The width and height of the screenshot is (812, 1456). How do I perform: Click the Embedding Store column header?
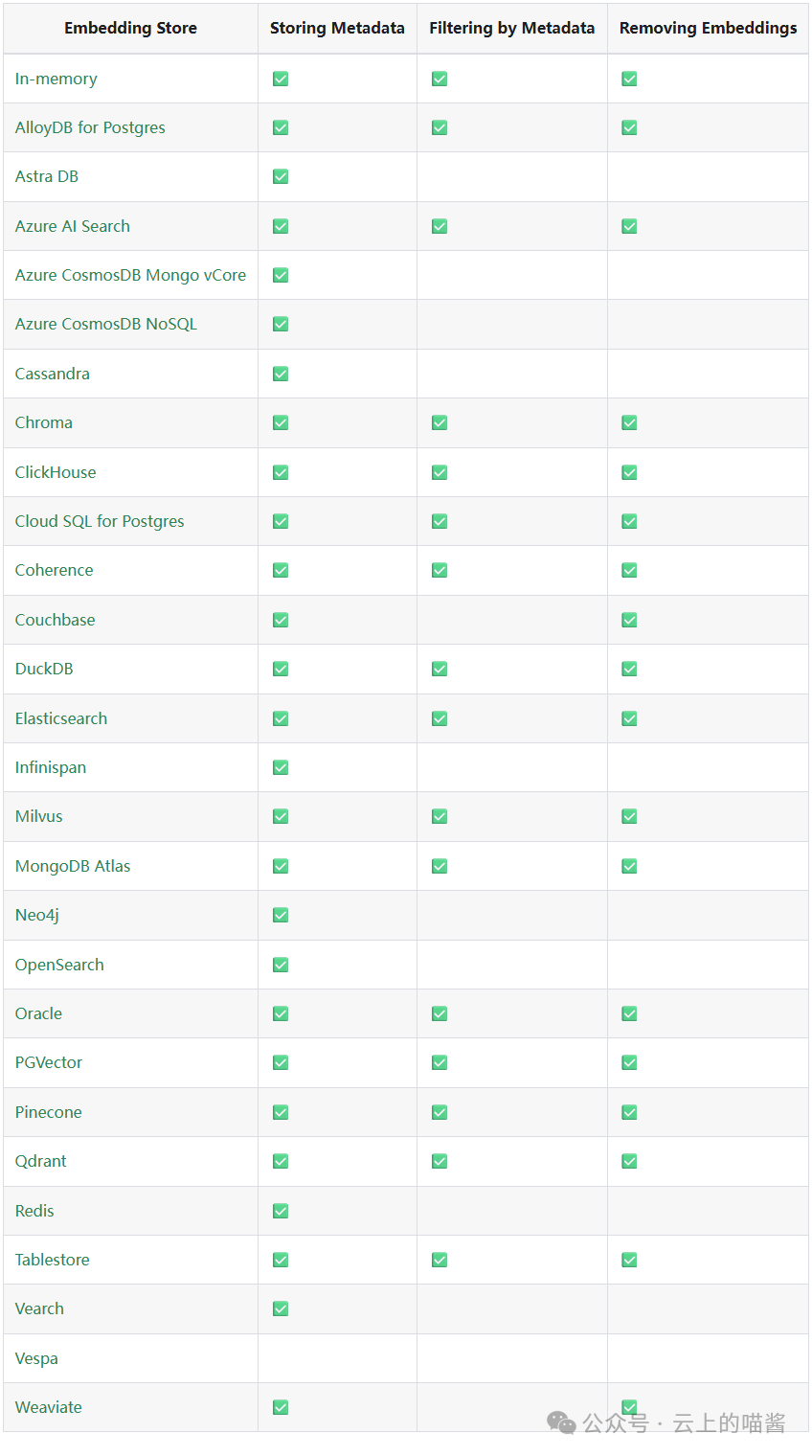tap(130, 28)
